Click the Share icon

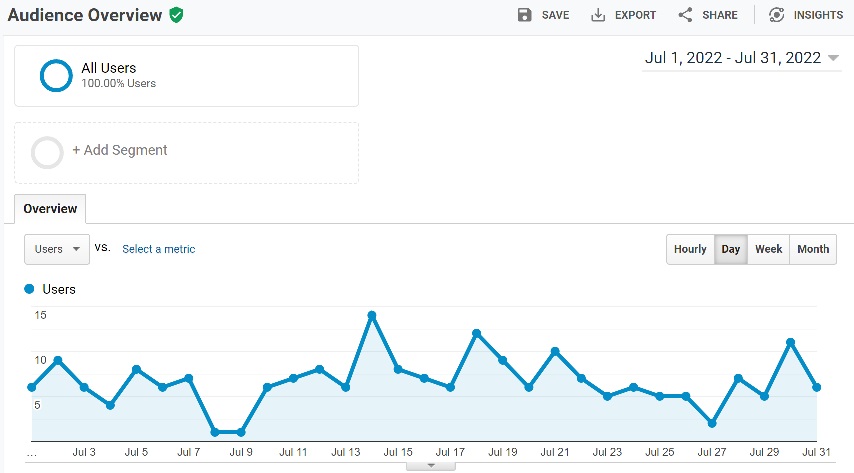point(685,15)
